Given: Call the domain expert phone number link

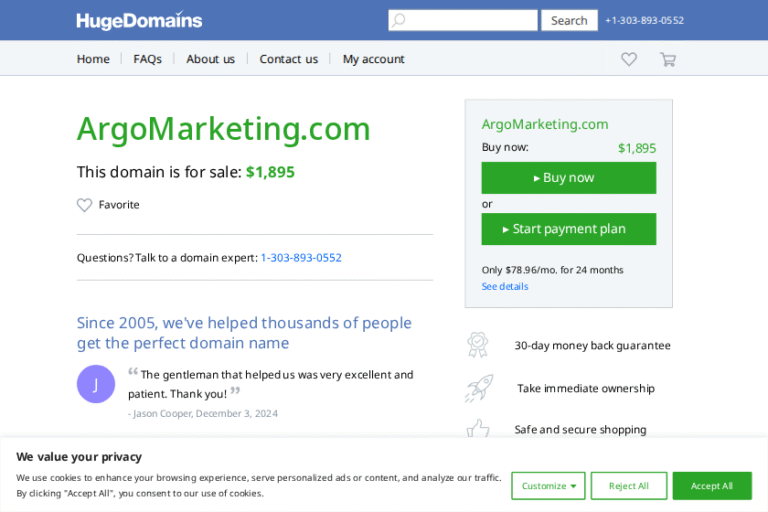Looking at the screenshot, I should pyautogui.click(x=301, y=258).
